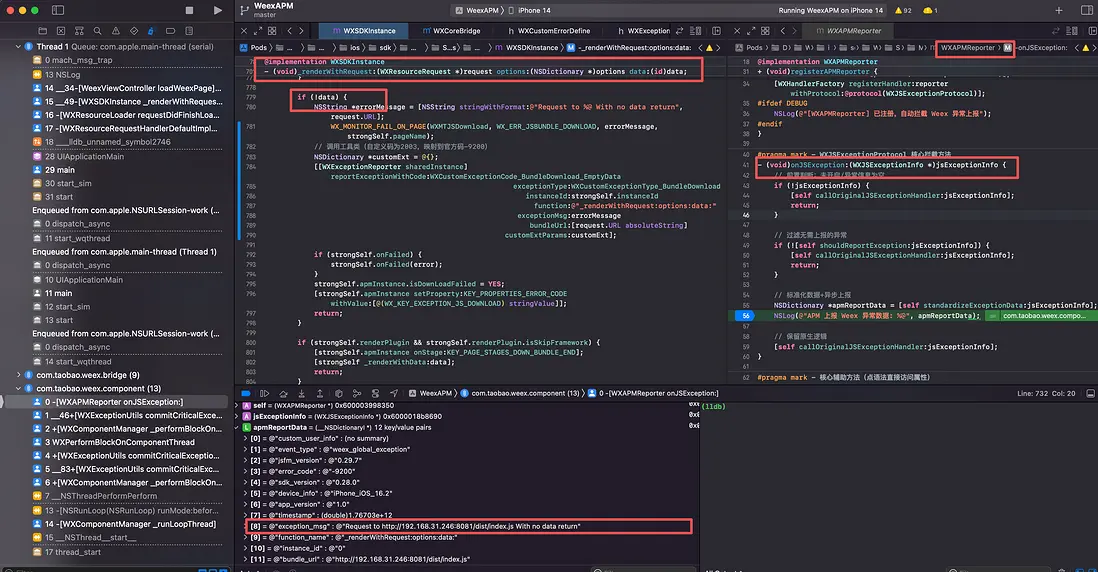Collapse apmReportData variable in debugger
The height and width of the screenshot is (572, 1098).
[x=236, y=427]
